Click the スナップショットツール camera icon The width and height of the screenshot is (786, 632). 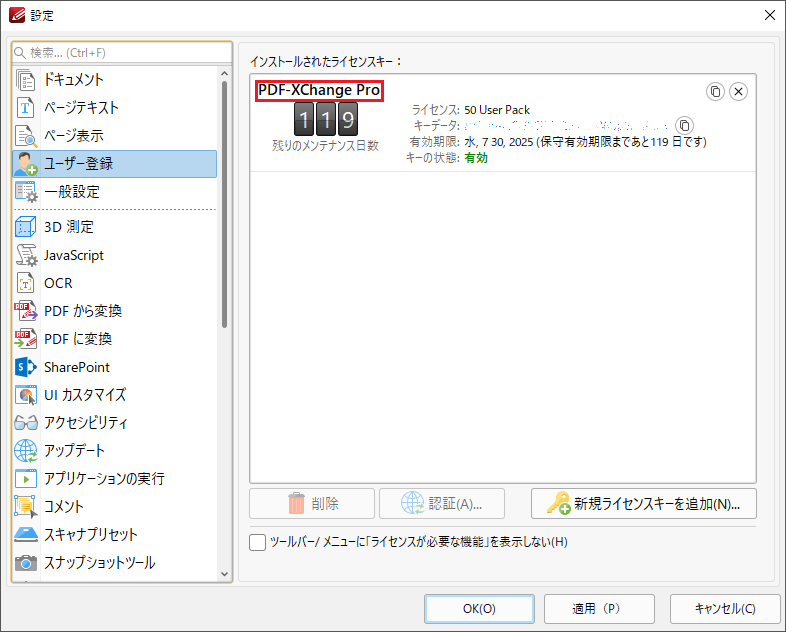pyautogui.click(x=26, y=563)
